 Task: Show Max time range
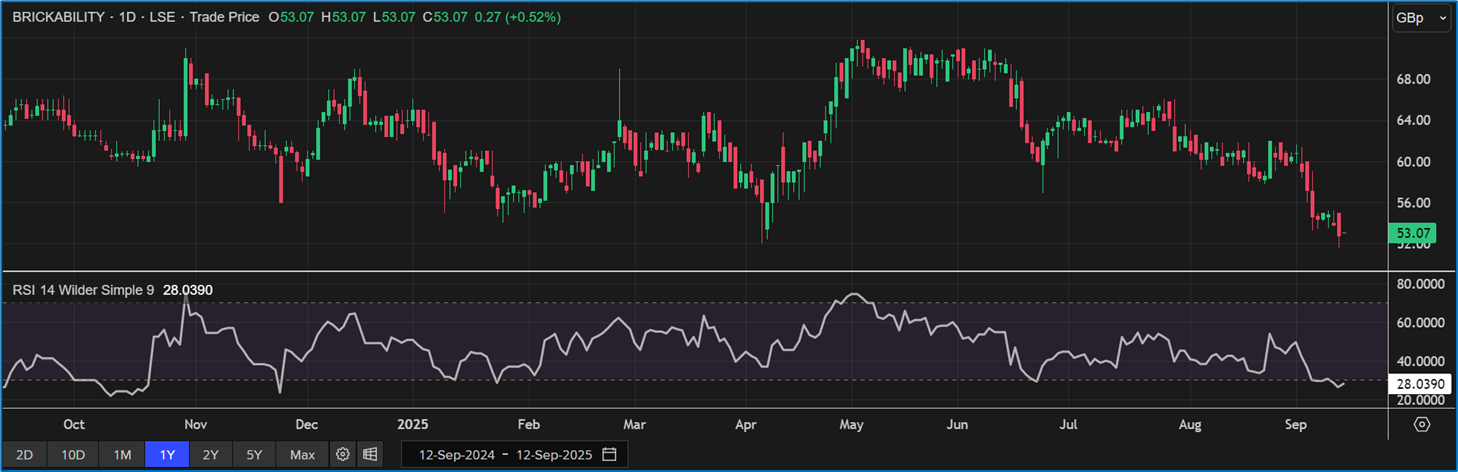pos(302,455)
